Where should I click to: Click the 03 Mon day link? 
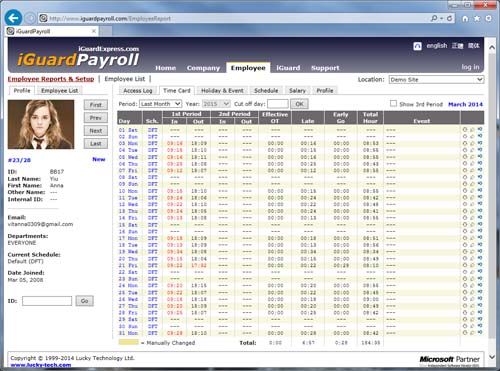tap(128, 143)
